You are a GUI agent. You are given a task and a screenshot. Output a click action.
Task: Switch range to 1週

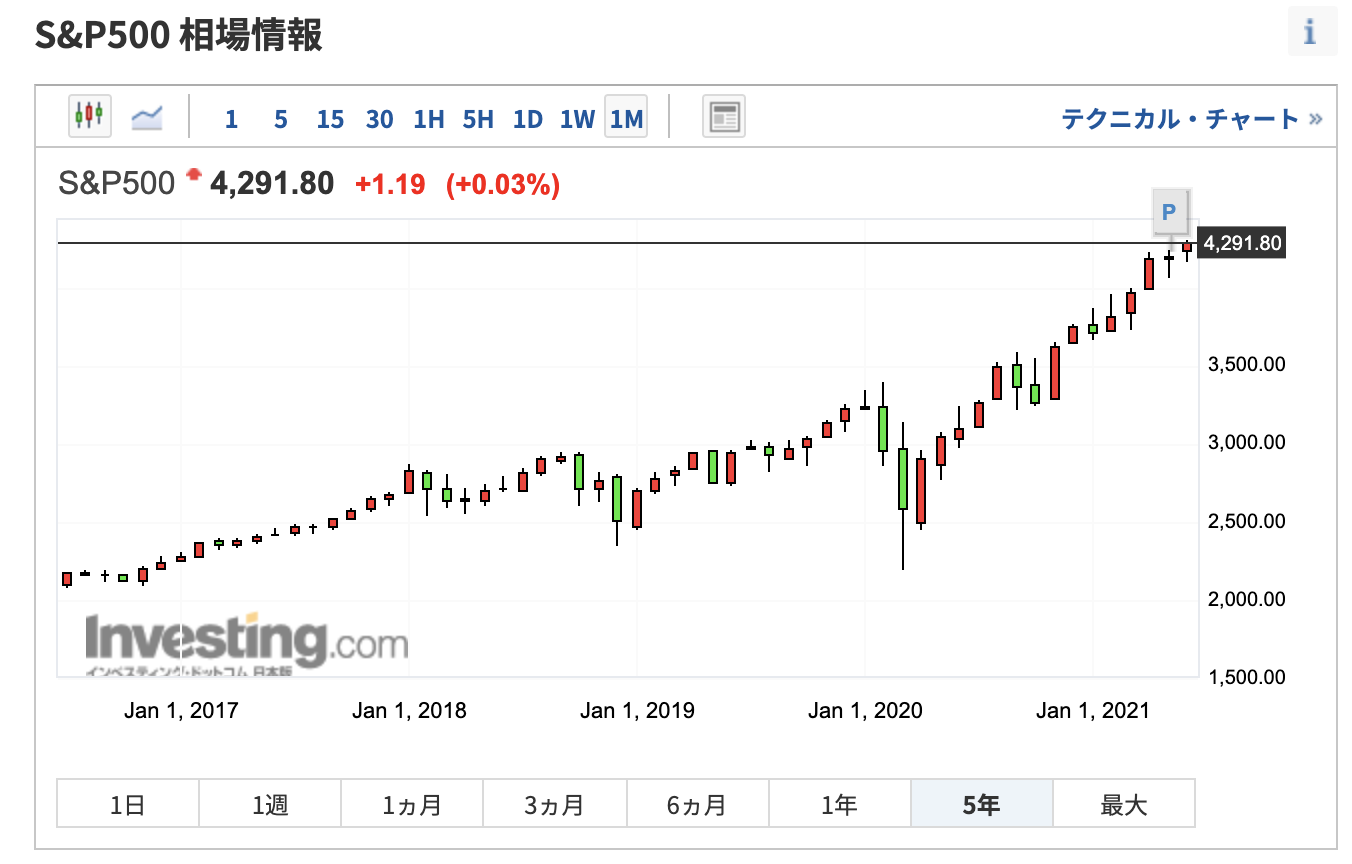coord(270,804)
